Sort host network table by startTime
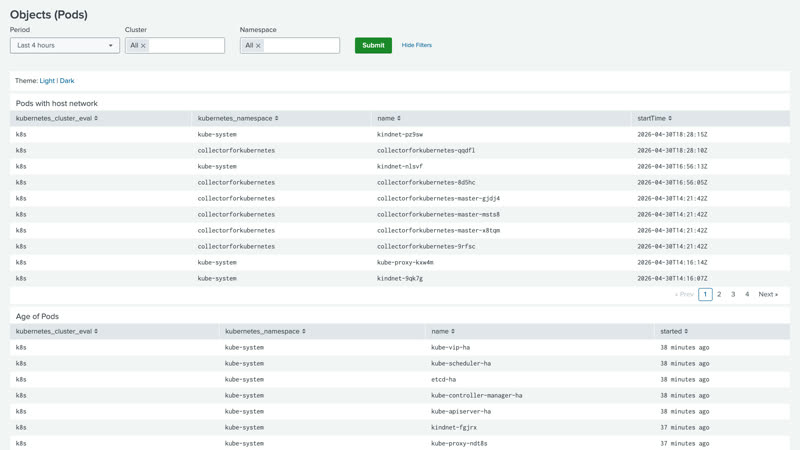 pyautogui.click(x=655, y=118)
